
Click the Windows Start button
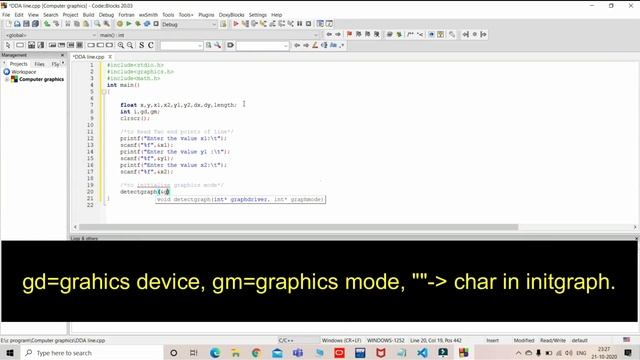[x=10, y=353]
